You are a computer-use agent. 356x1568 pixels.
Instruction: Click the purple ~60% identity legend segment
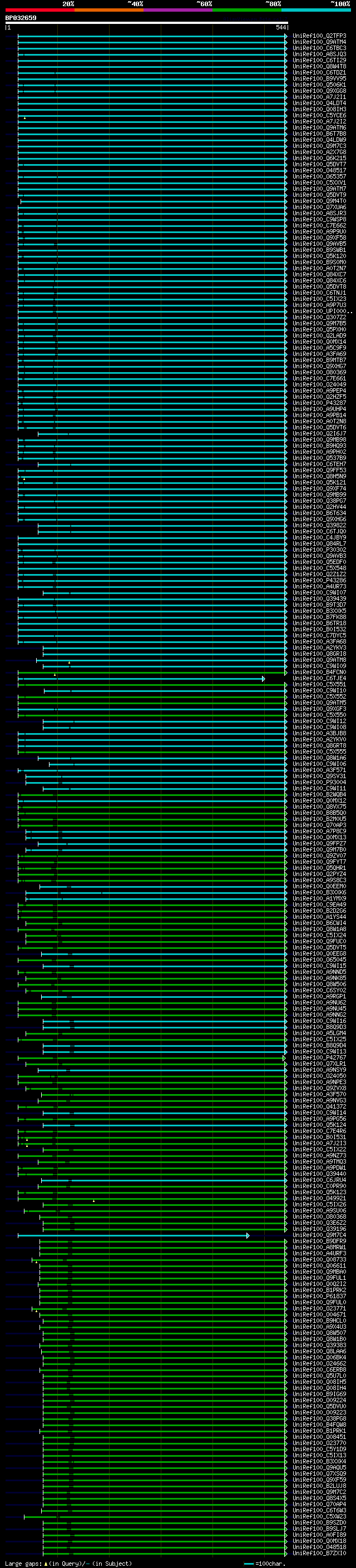(x=179, y=10)
